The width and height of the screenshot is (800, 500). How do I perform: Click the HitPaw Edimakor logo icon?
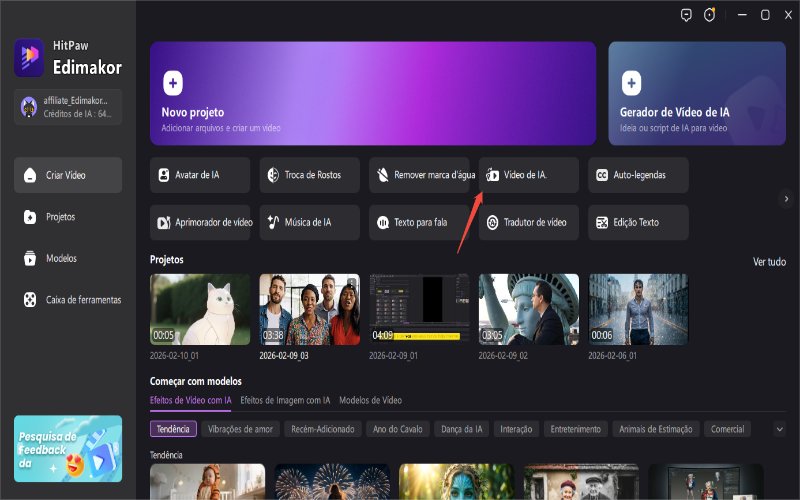pos(29,58)
